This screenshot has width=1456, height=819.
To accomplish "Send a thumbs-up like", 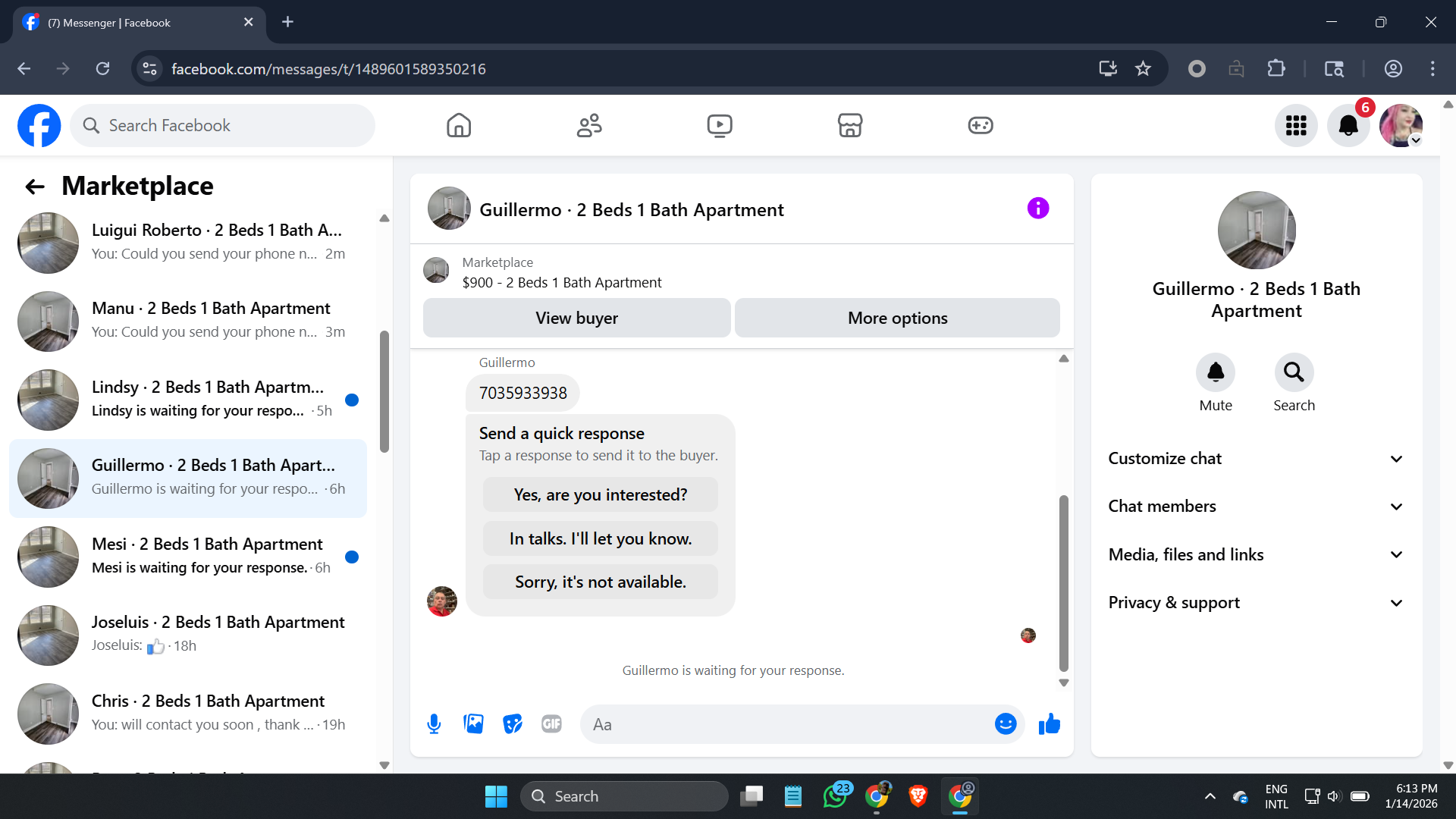I will [1050, 724].
